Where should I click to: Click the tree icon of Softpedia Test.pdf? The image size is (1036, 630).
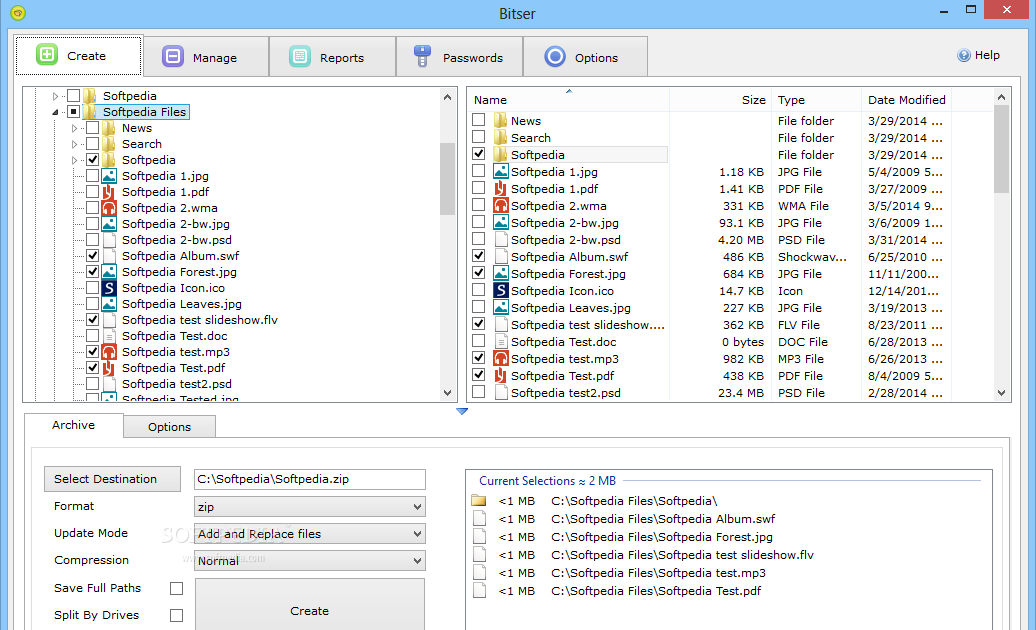coord(110,368)
